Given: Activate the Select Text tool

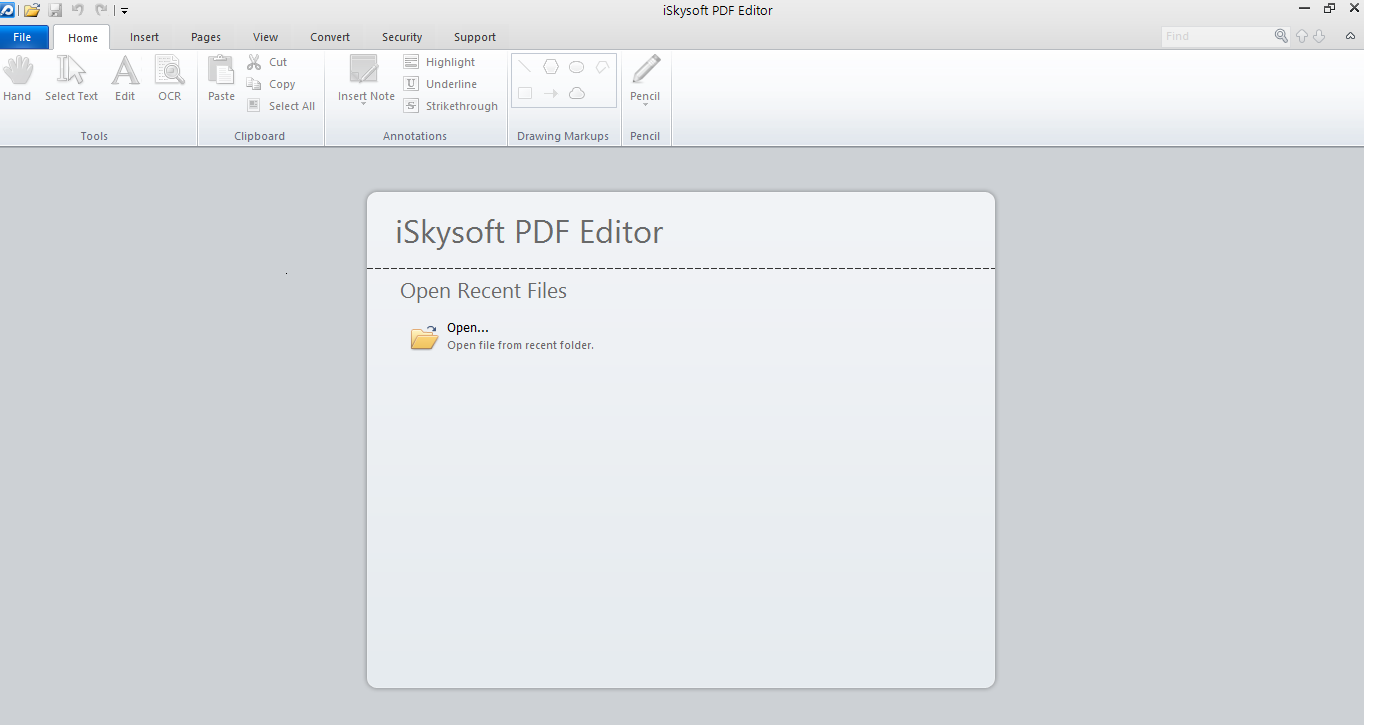Looking at the screenshot, I should (71, 78).
